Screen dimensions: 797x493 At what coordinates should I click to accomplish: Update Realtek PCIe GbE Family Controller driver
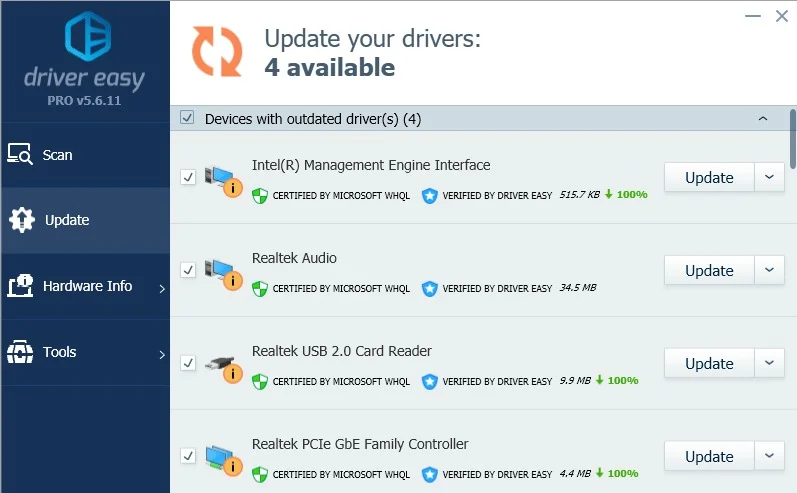point(709,456)
